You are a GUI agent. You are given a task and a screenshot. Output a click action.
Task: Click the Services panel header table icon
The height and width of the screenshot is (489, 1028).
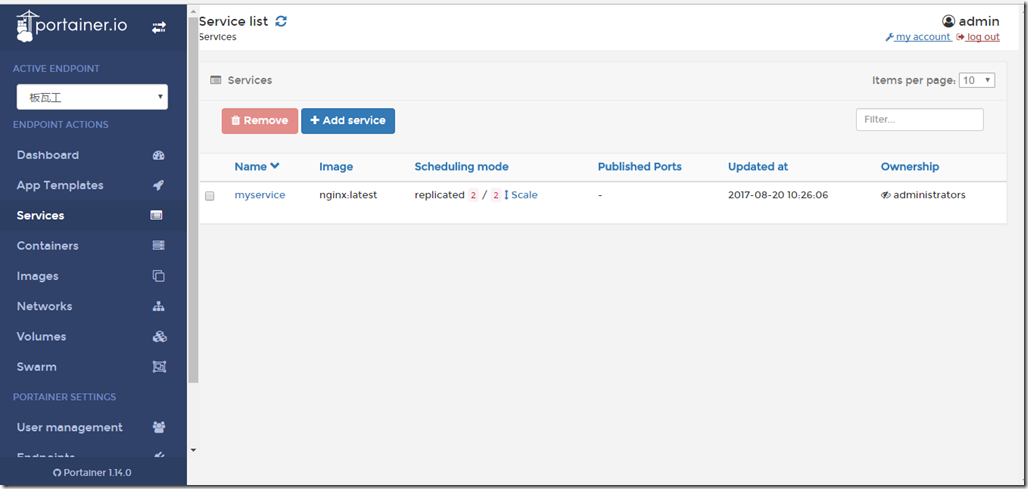[x=215, y=80]
